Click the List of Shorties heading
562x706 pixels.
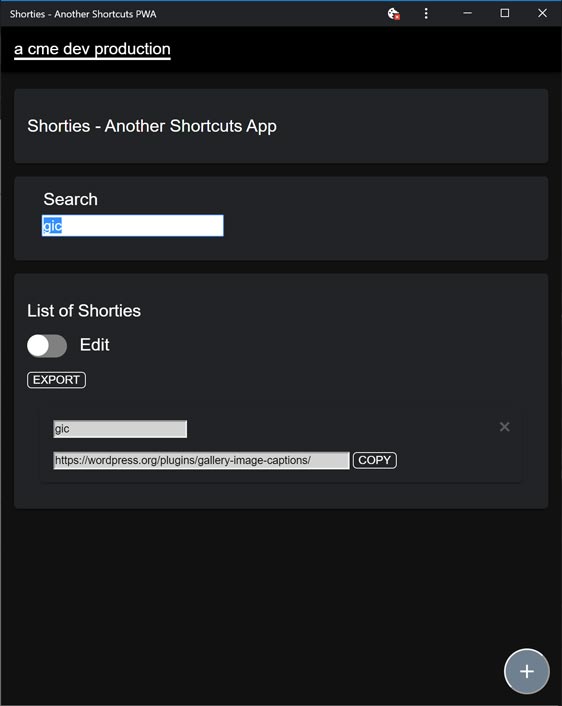pyautogui.click(x=84, y=311)
